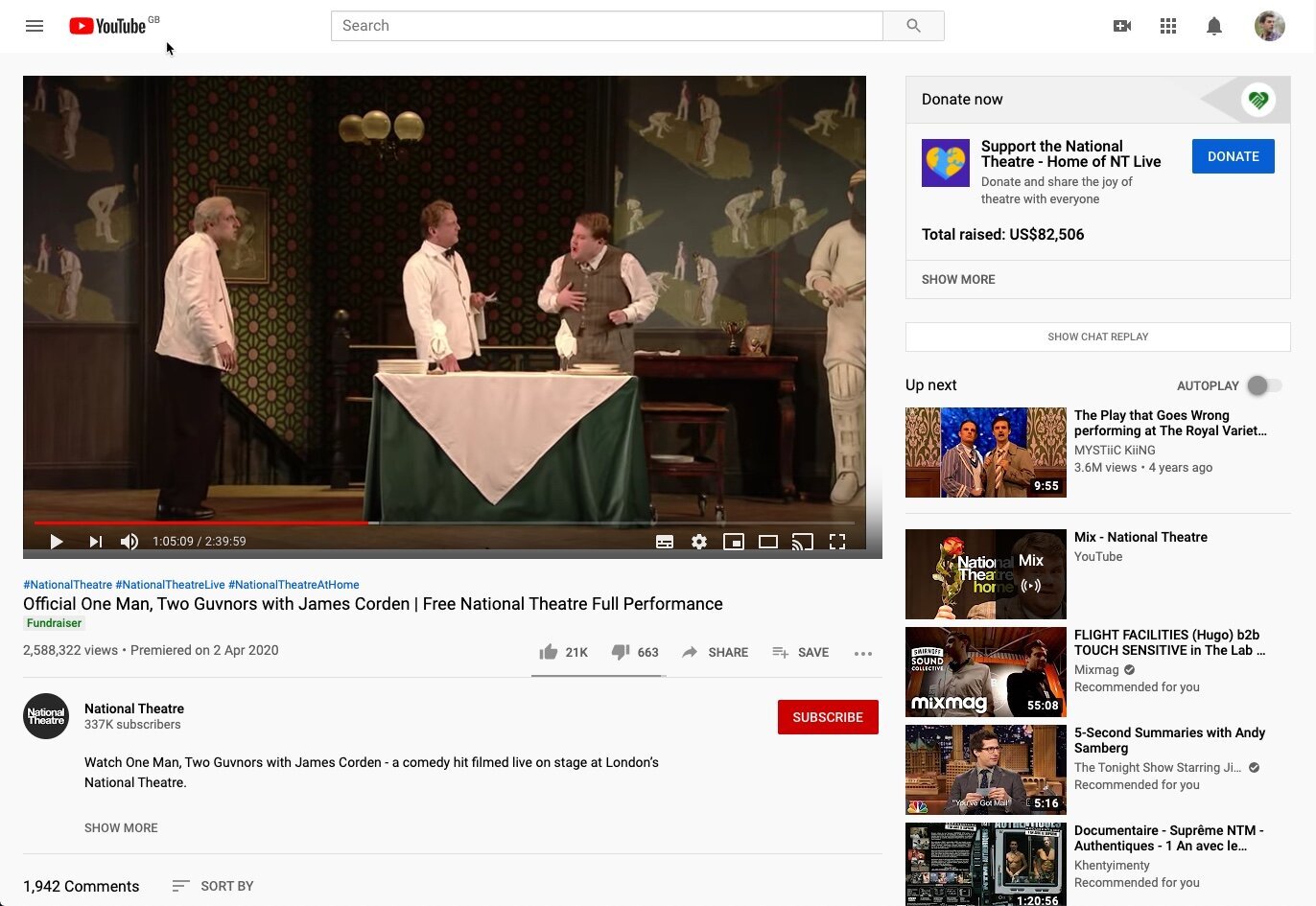Click SHOW CHAT REPLAY
Screen dimensions: 1316x906
pos(1098,337)
